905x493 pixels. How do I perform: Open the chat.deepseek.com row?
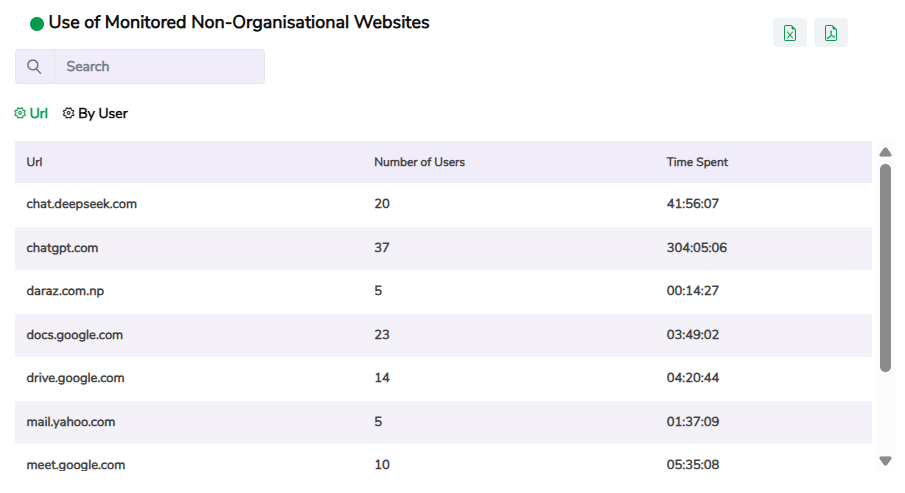(82, 204)
